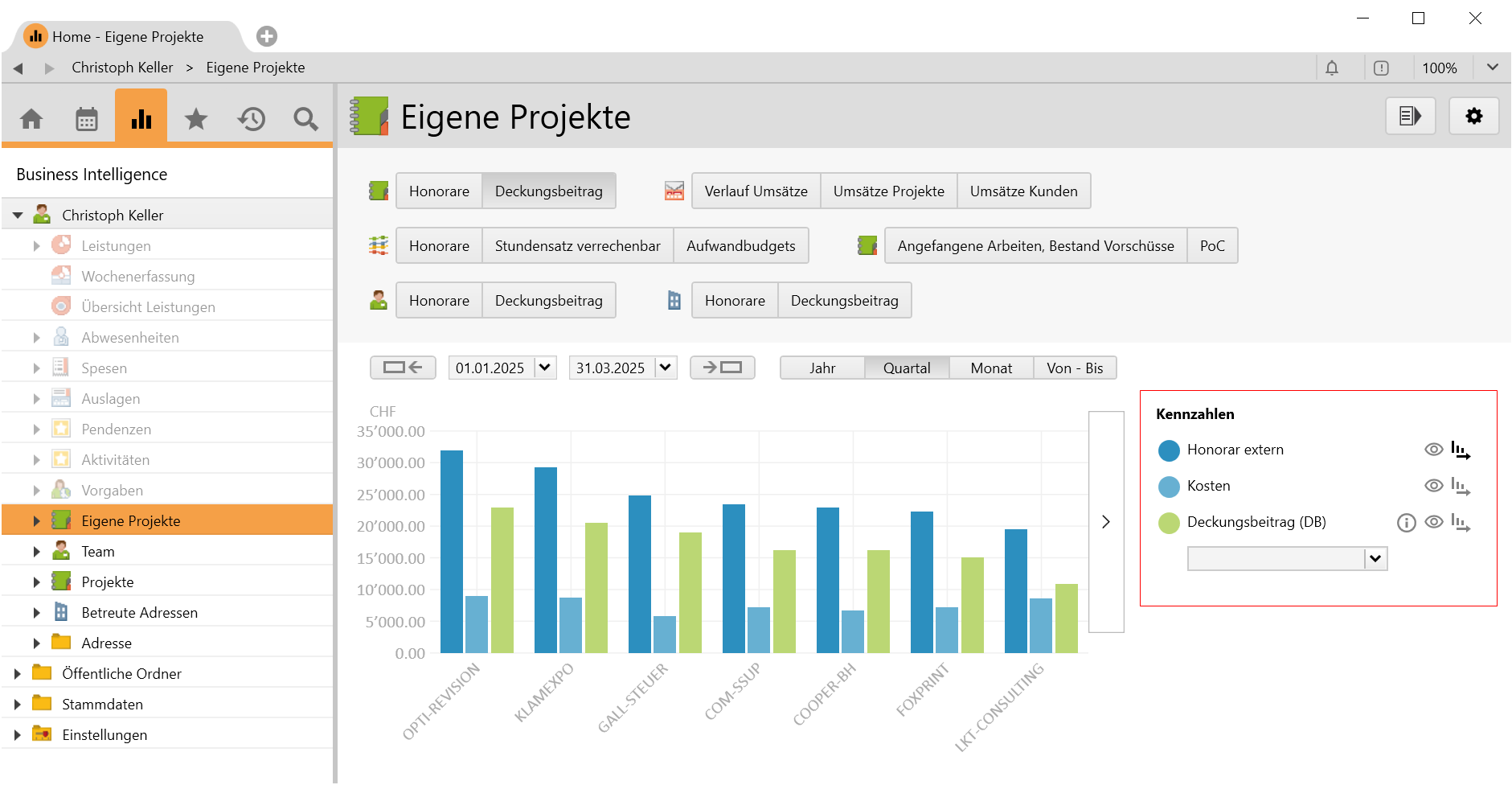1512x785 pixels.
Task: Open settings gear for Eigene Projekte
Action: [1473, 117]
